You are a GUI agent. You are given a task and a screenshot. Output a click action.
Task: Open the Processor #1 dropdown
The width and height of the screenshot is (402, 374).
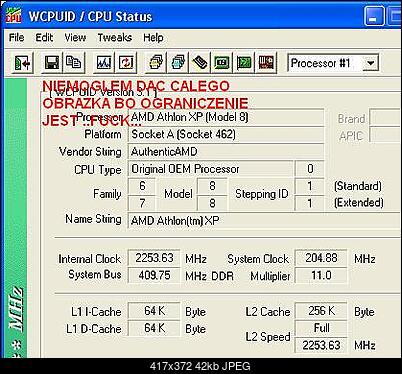pos(370,63)
